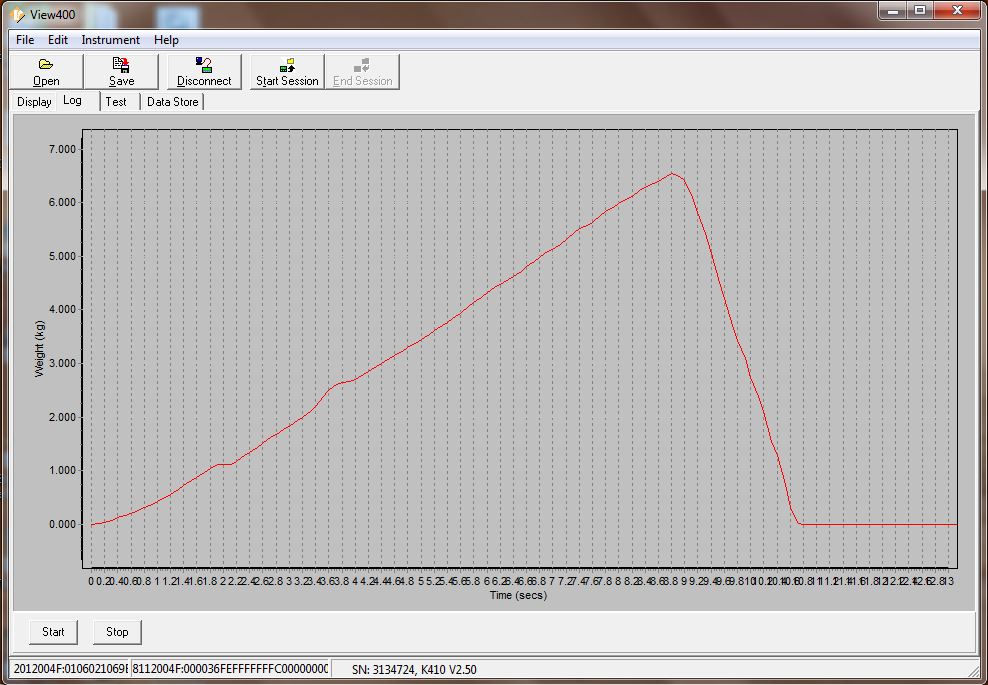Image resolution: width=988 pixels, height=685 pixels.
Task: Click the status bar text starting 2012004F
Action: pos(70,669)
